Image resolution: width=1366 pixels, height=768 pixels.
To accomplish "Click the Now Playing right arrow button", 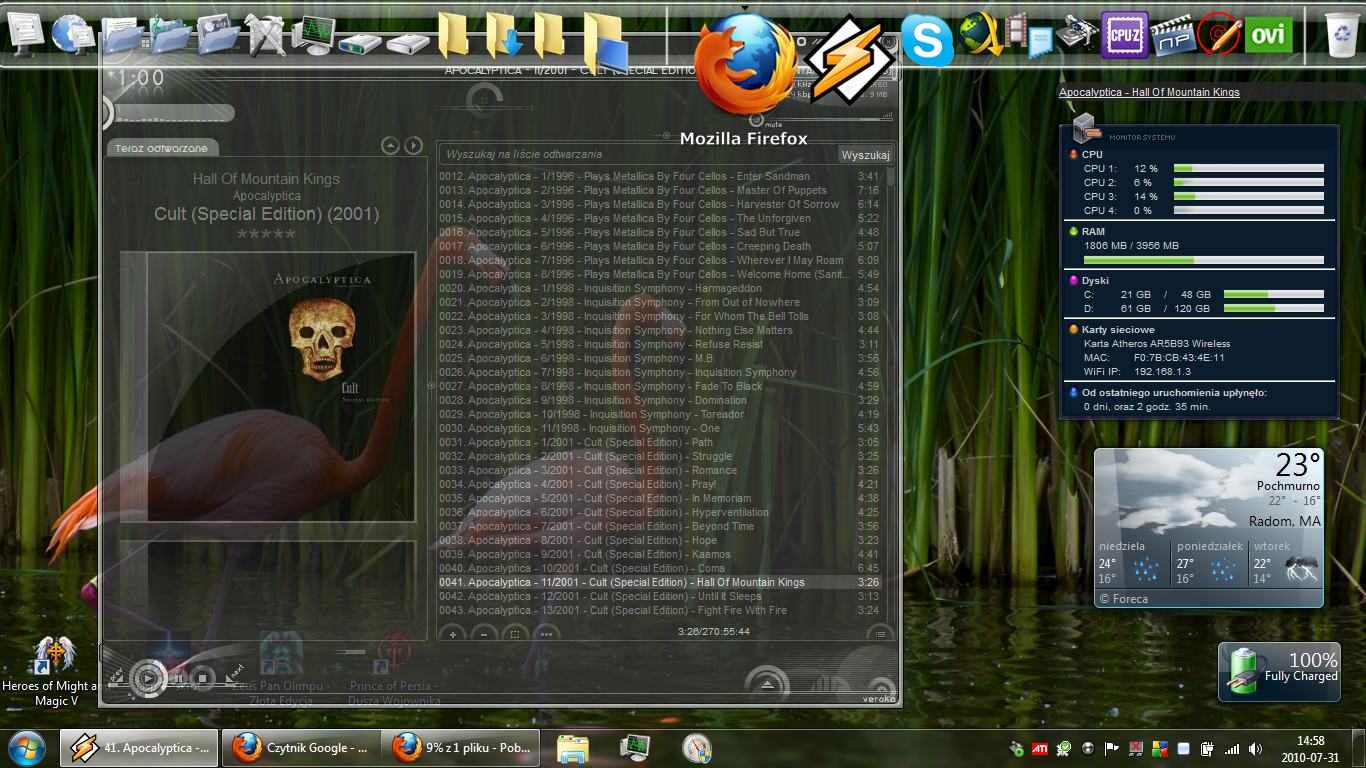I will (413, 146).
